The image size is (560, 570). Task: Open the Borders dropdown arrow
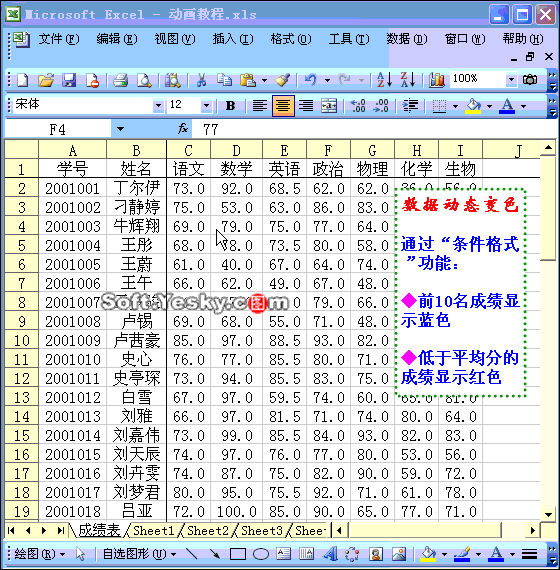pyautogui.click(x=455, y=106)
